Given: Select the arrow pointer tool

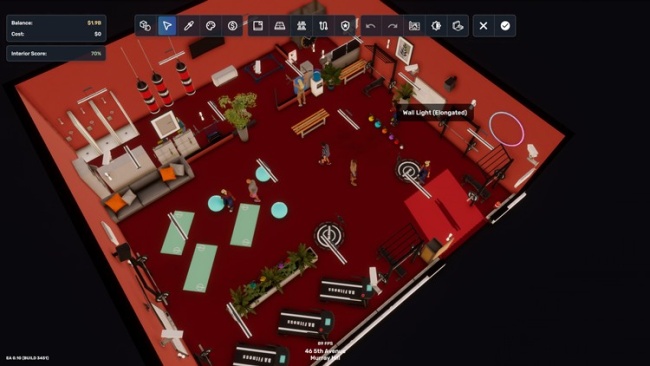Looking at the screenshot, I should pos(167,26).
